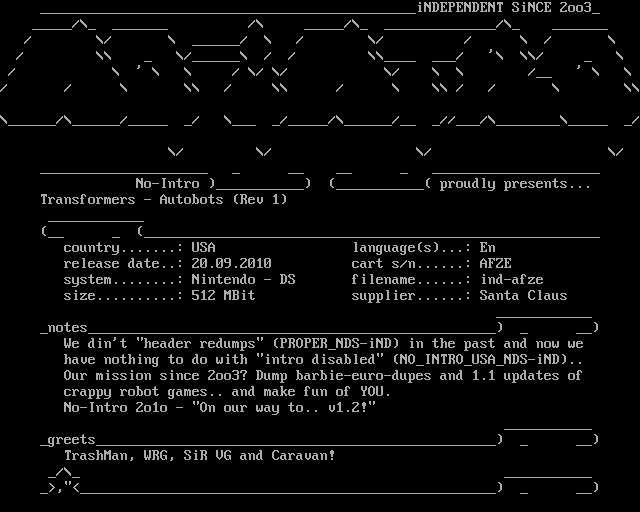Select the phrase 'Our mission since 2oo3?'
Screen dimensions: 640x512
pyautogui.click(x=156, y=376)
